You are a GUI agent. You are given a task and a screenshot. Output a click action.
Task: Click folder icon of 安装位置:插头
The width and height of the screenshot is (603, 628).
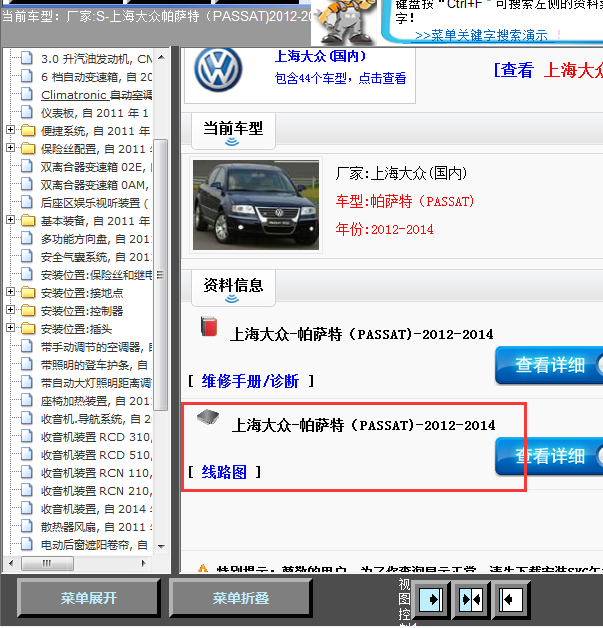tap(28, 329)
